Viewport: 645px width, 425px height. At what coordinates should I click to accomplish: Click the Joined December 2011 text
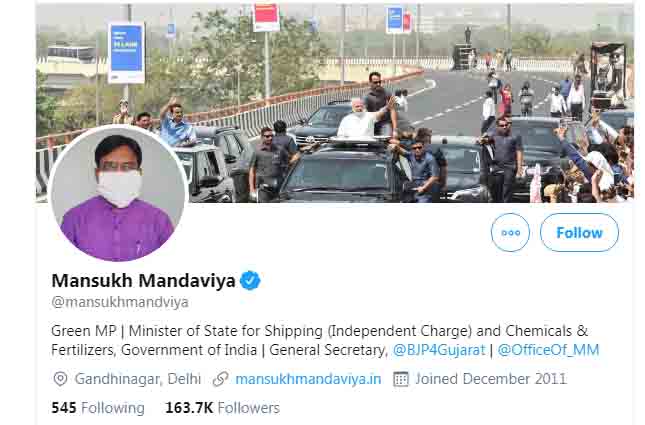[491, 379]
